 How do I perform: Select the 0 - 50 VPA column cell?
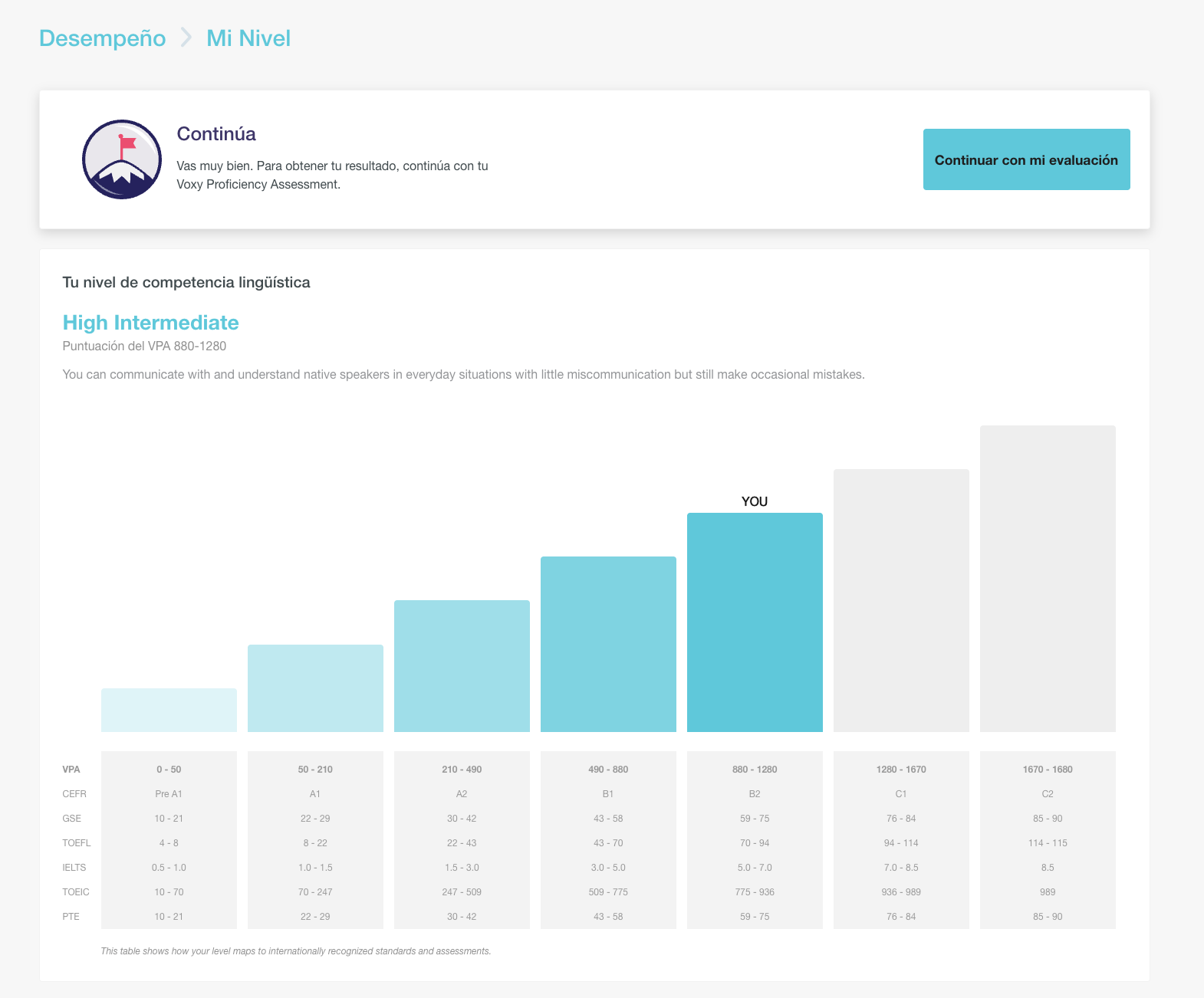click(x=169, y=769)
